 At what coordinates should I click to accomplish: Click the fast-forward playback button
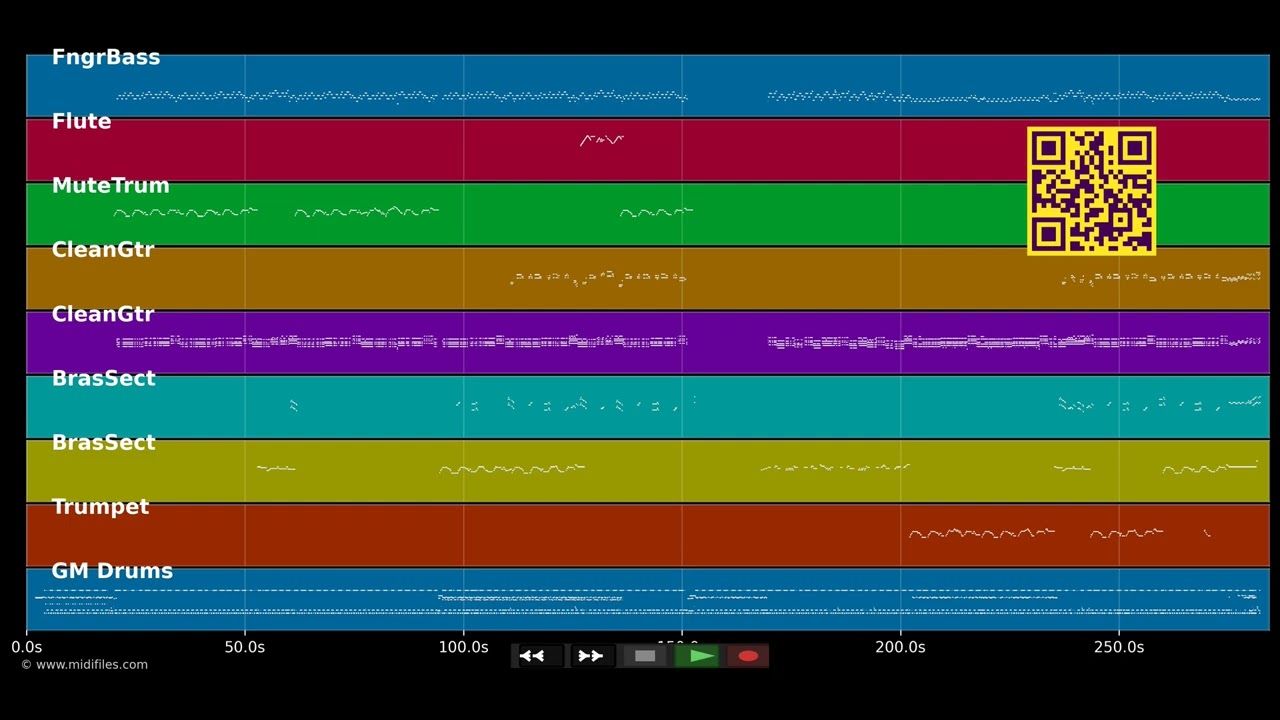591,656
